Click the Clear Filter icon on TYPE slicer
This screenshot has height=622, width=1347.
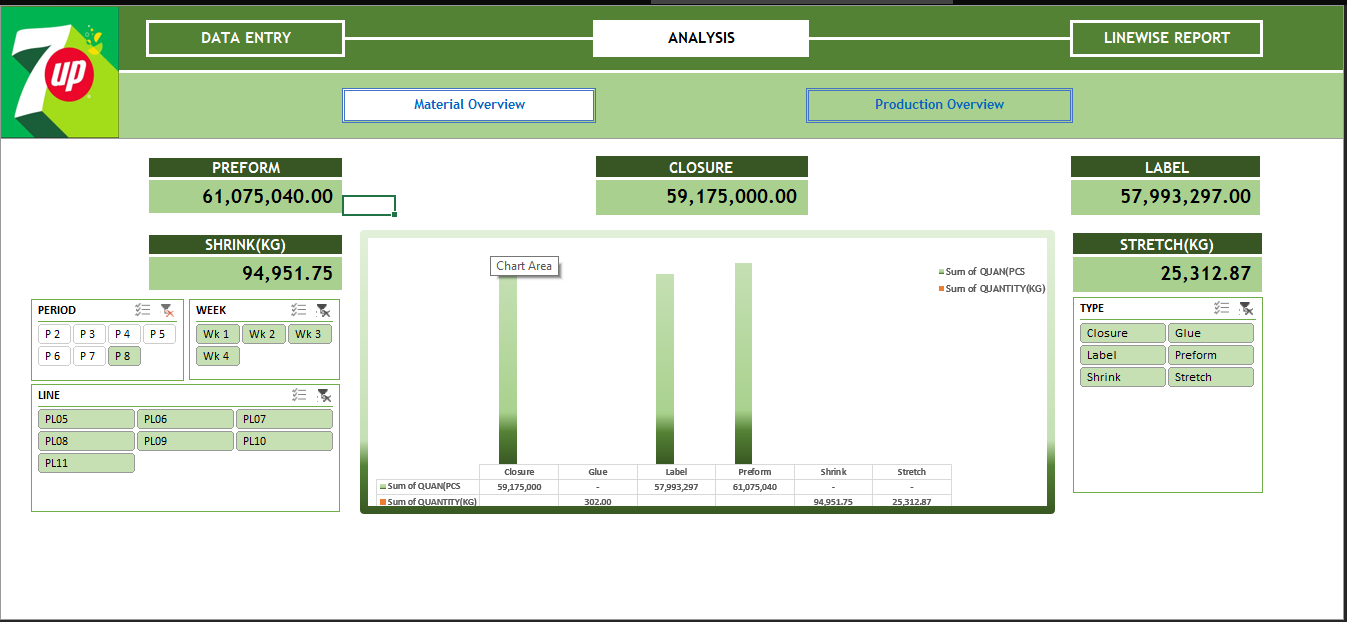pyautogui.click(x=1246, y=308)
